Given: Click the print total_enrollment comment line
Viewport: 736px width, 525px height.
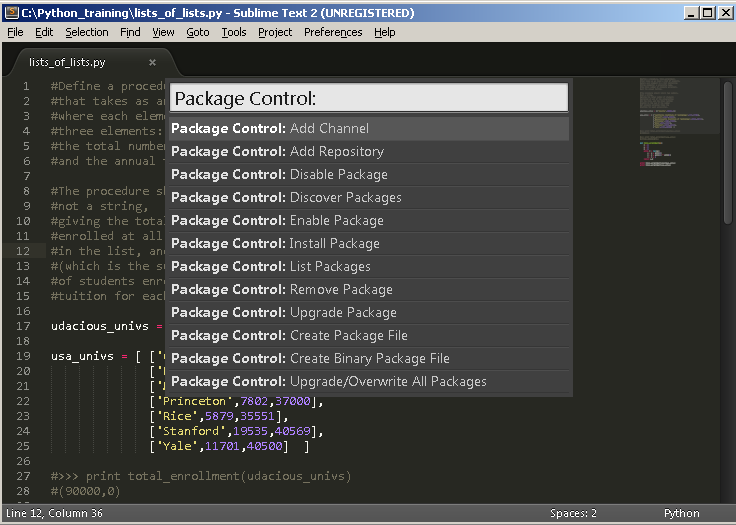Looking at the screenshot, I should click(x=201, y=476).
